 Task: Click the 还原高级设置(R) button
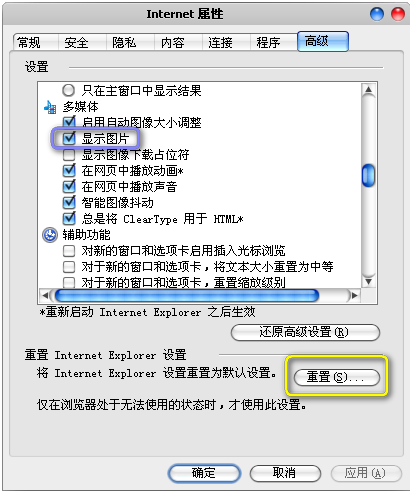tap(305, 332)
